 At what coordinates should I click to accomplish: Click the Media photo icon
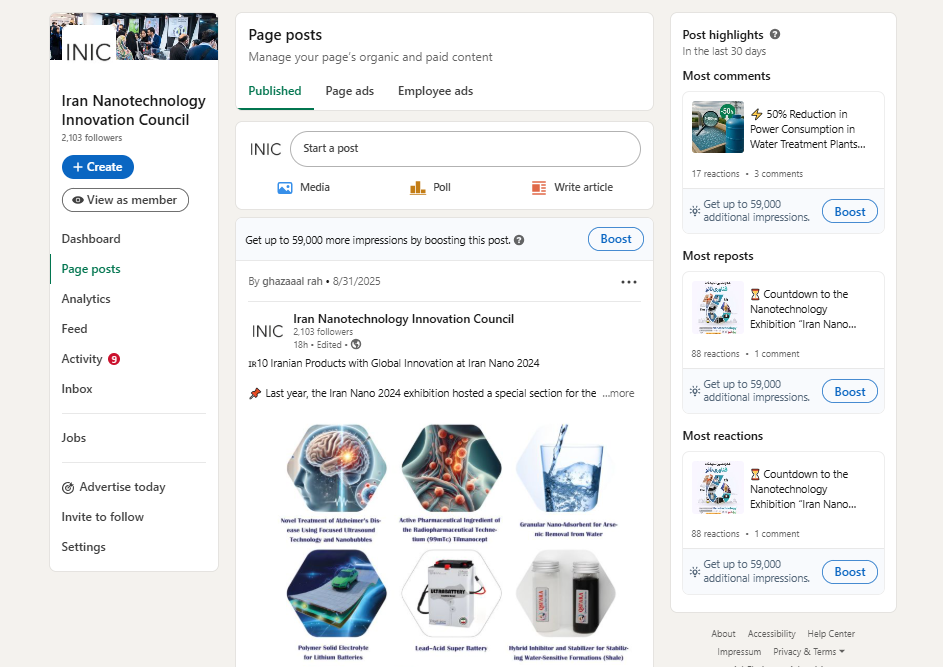click(285, 187)
